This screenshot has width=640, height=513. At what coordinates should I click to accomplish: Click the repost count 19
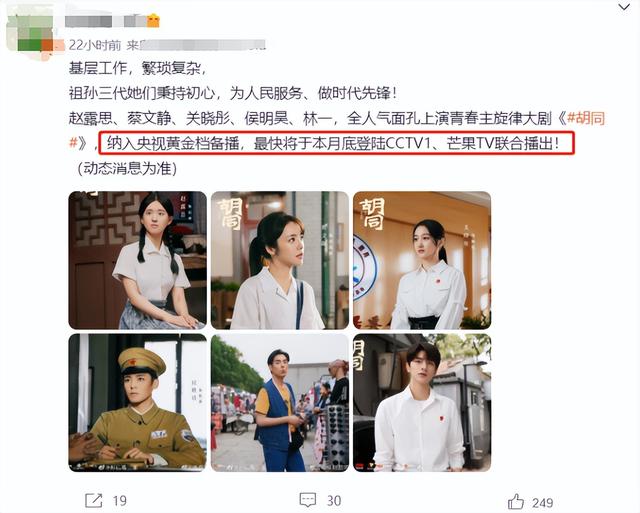(x=119, y=501)
